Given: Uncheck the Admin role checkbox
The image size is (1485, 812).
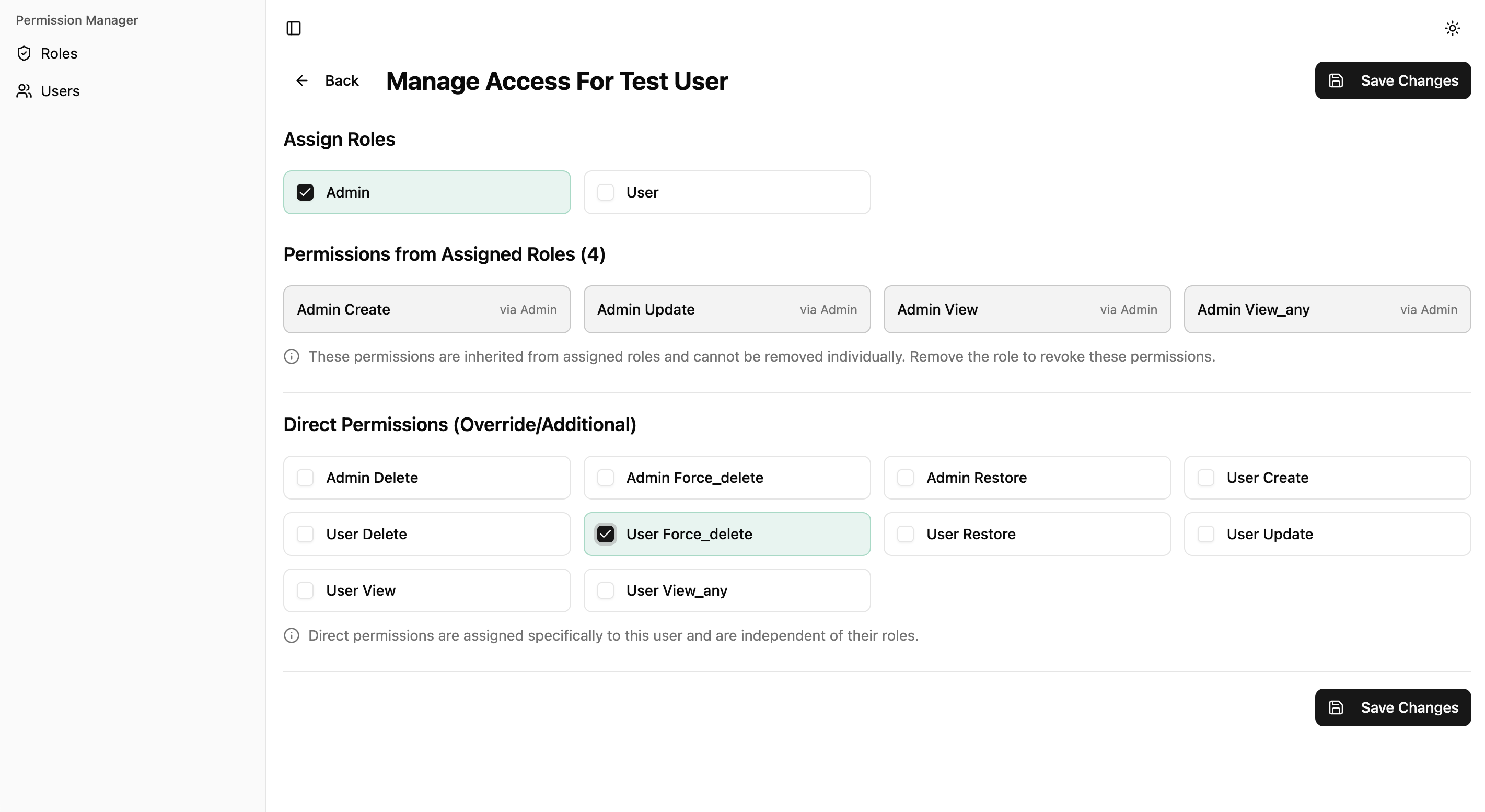Looking at the screenshot, I should 305,192.
